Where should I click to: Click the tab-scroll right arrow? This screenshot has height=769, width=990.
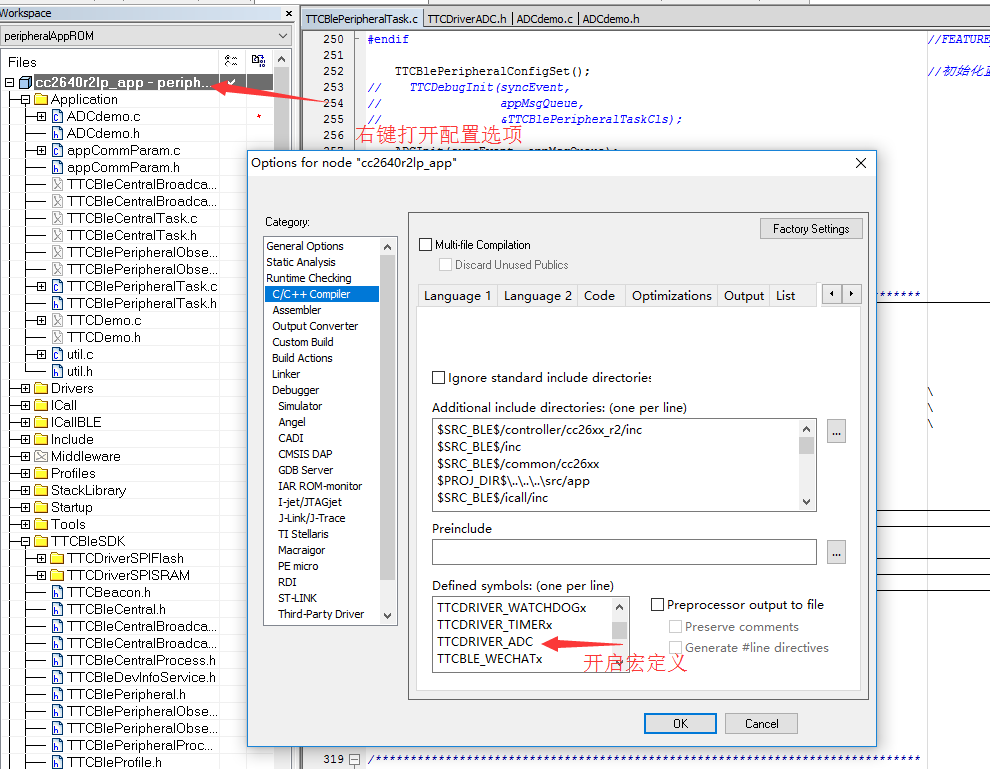852,294
